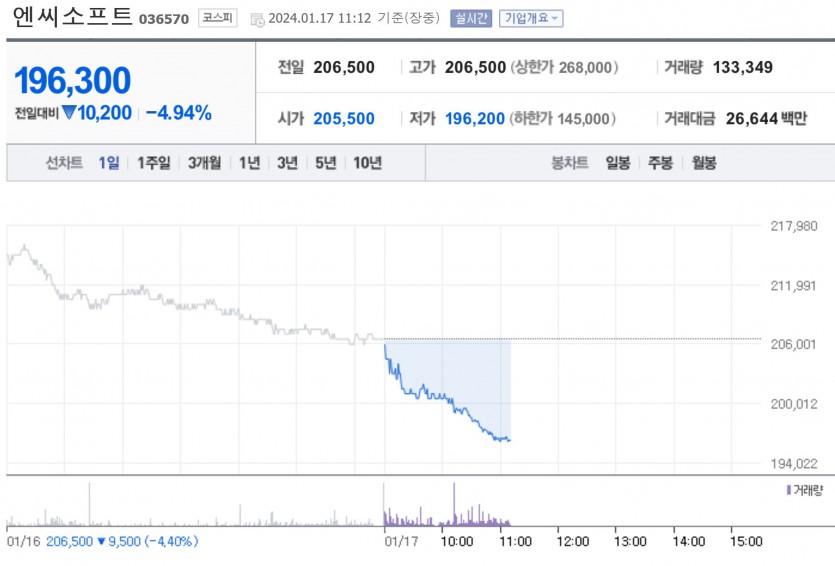Click the purple 거래량 legend marker
Viewport: 835px width, 566px height.
coord(789,490)
